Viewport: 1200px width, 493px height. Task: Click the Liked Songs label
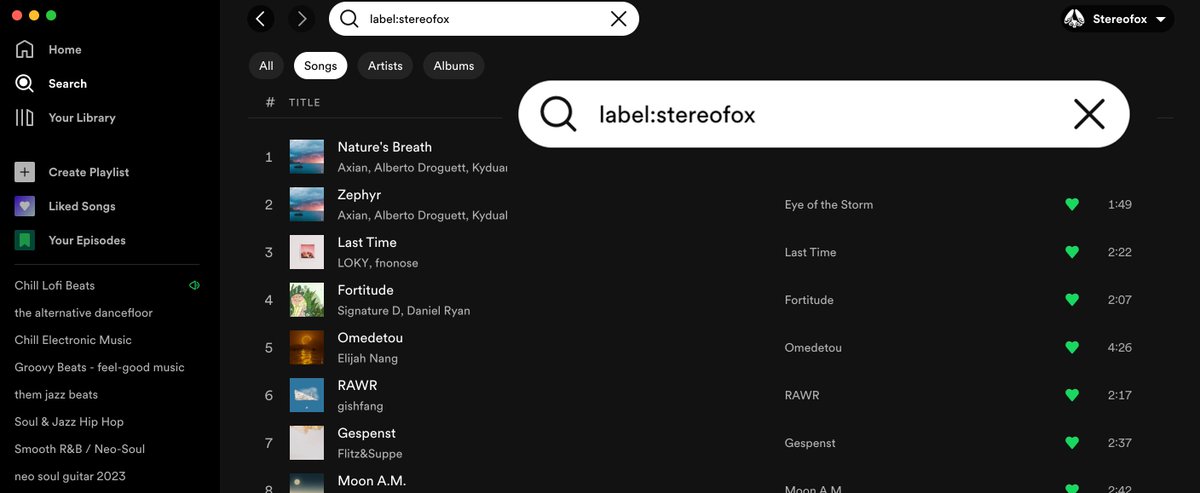click(x=82, y=206)
